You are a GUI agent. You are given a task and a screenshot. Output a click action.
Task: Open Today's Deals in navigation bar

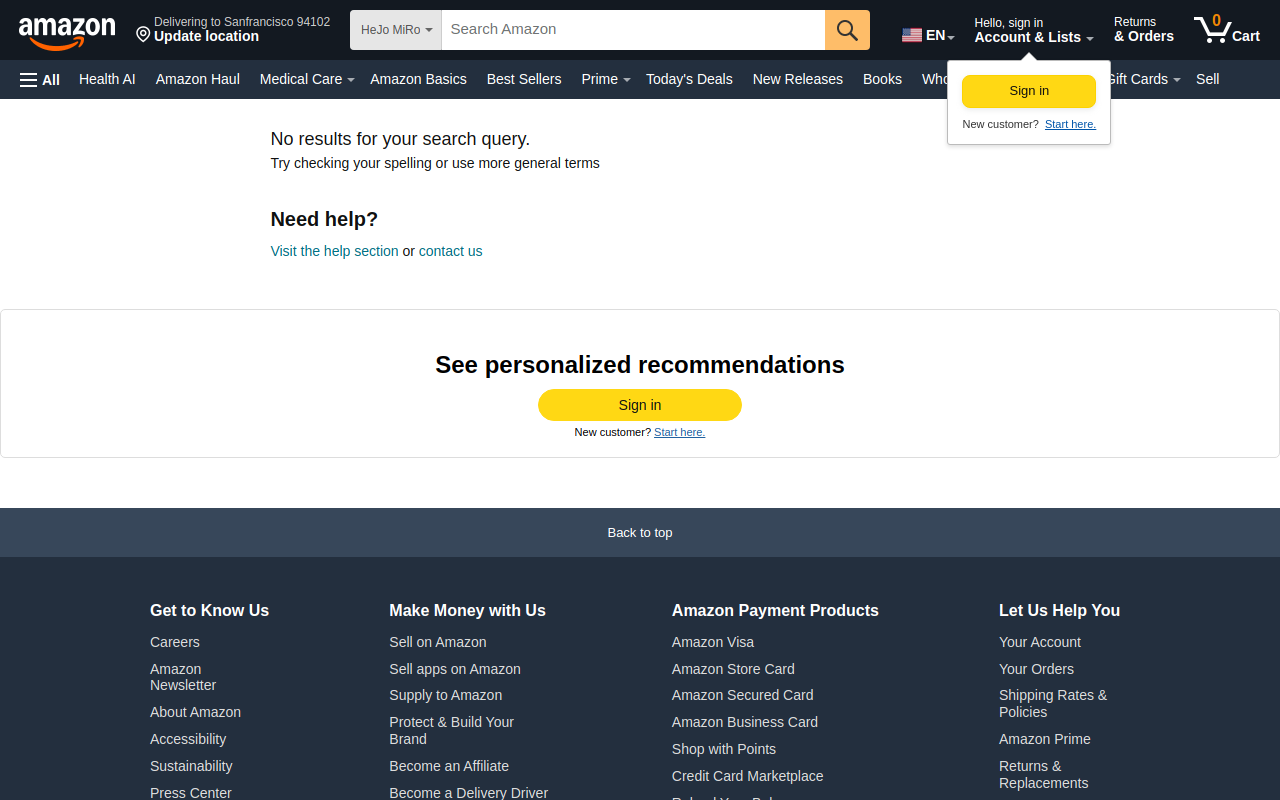point(689,79)
